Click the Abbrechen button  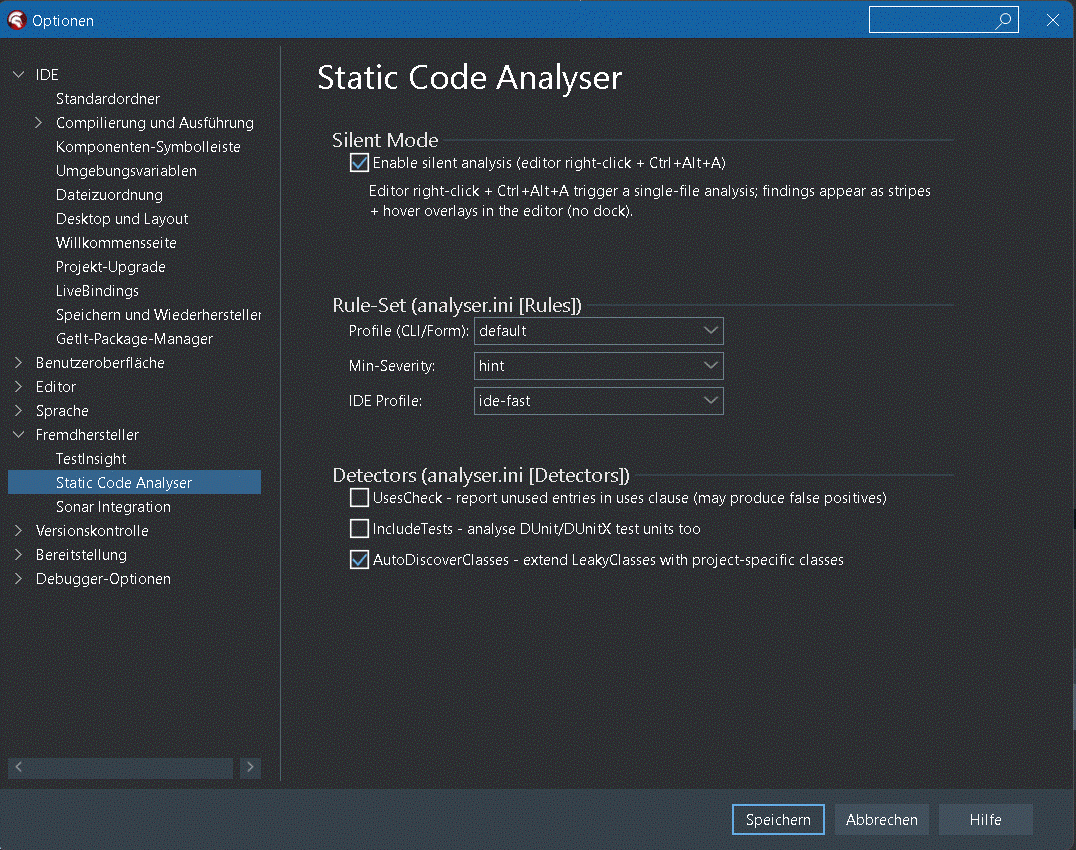[882, 819]
